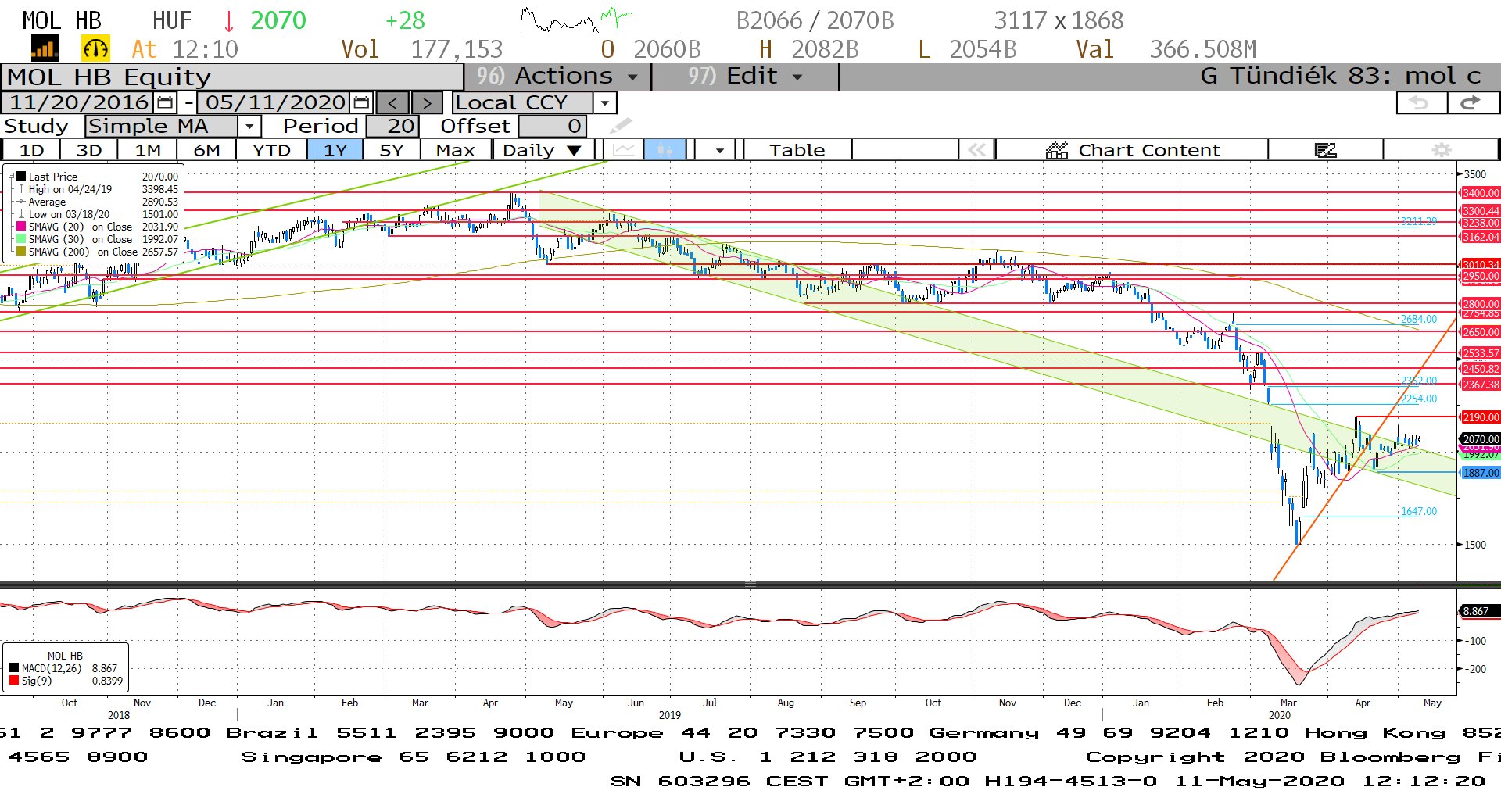Click the 2070.00 last price axis label

[1481, 439]
